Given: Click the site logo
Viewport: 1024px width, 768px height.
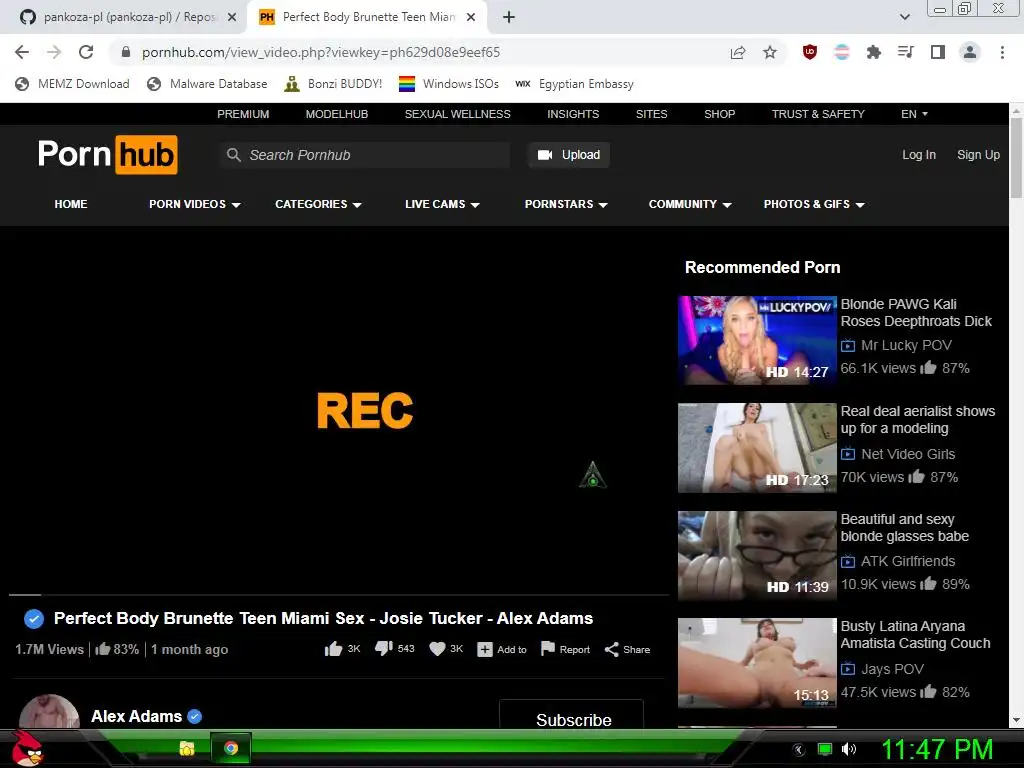Looking at the screenshot, I should [x=108, y=155].
